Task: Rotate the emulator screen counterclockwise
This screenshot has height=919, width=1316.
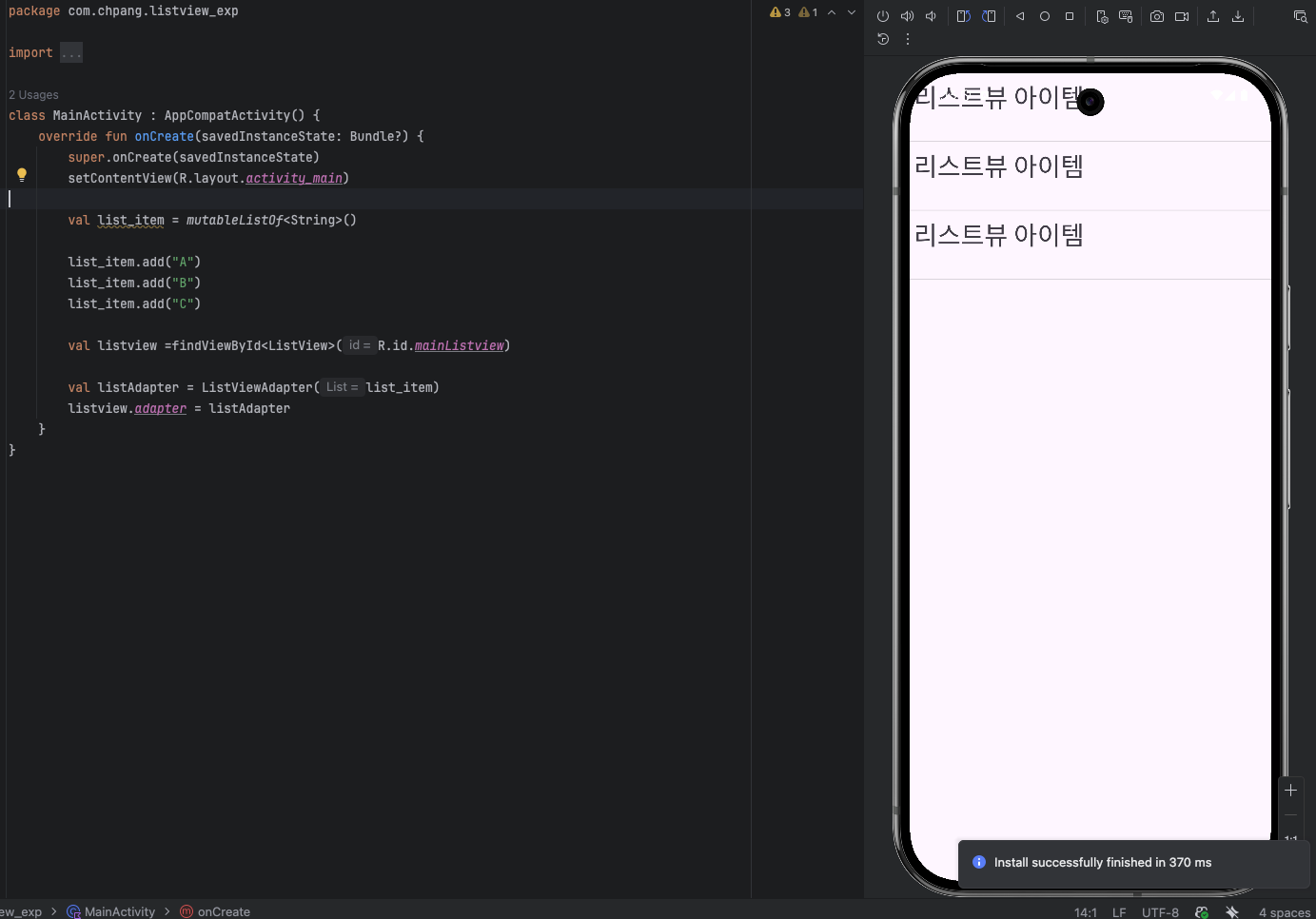Action: tap(962, 16)
